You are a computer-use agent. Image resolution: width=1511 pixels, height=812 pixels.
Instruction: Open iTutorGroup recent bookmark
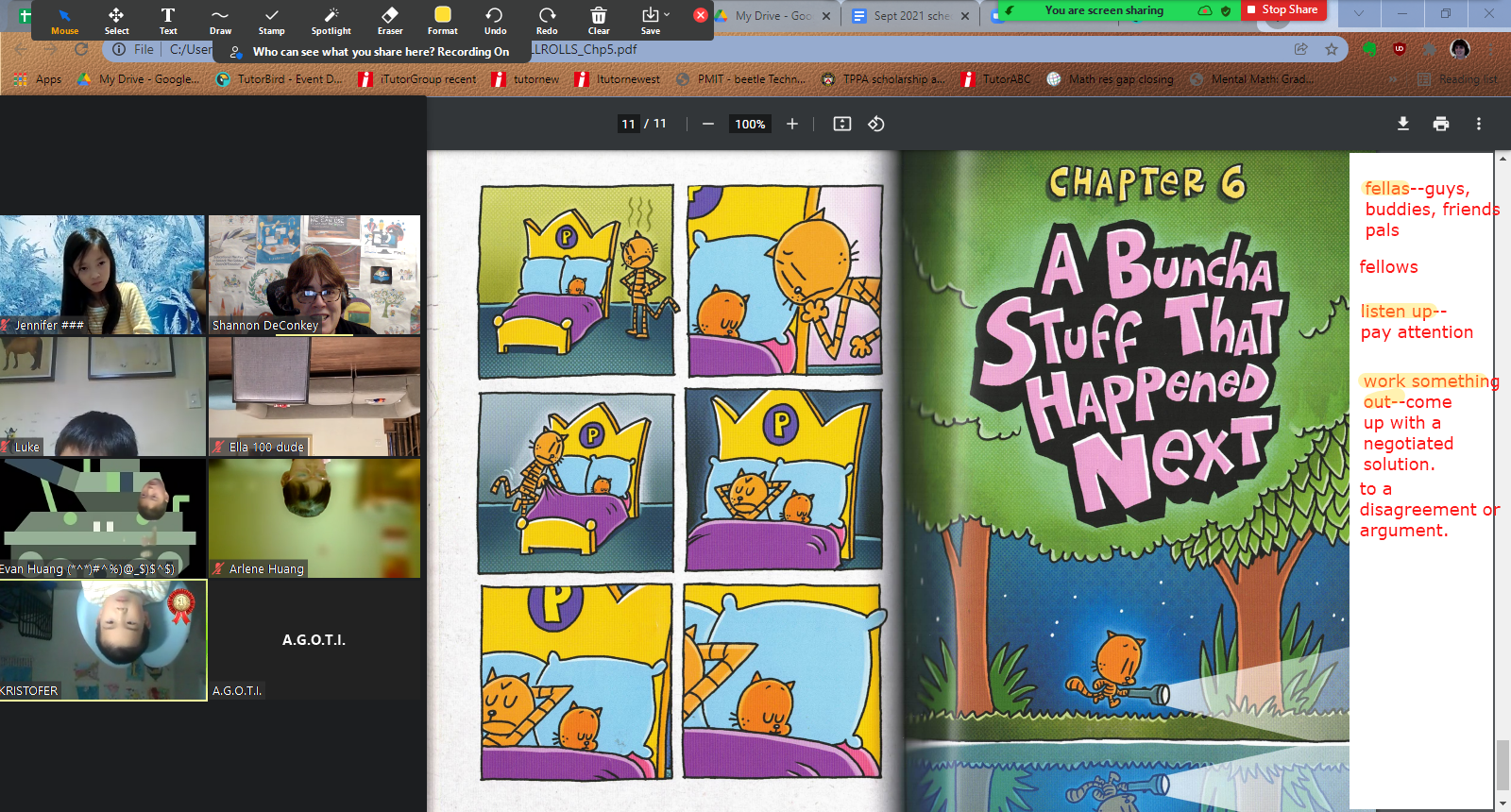[417, 79]
